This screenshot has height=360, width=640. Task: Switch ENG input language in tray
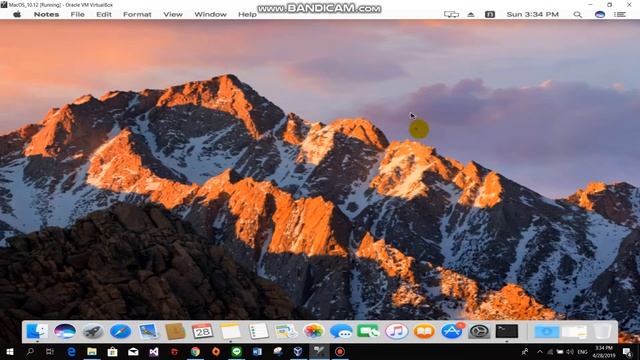click(x=582, y=351)
